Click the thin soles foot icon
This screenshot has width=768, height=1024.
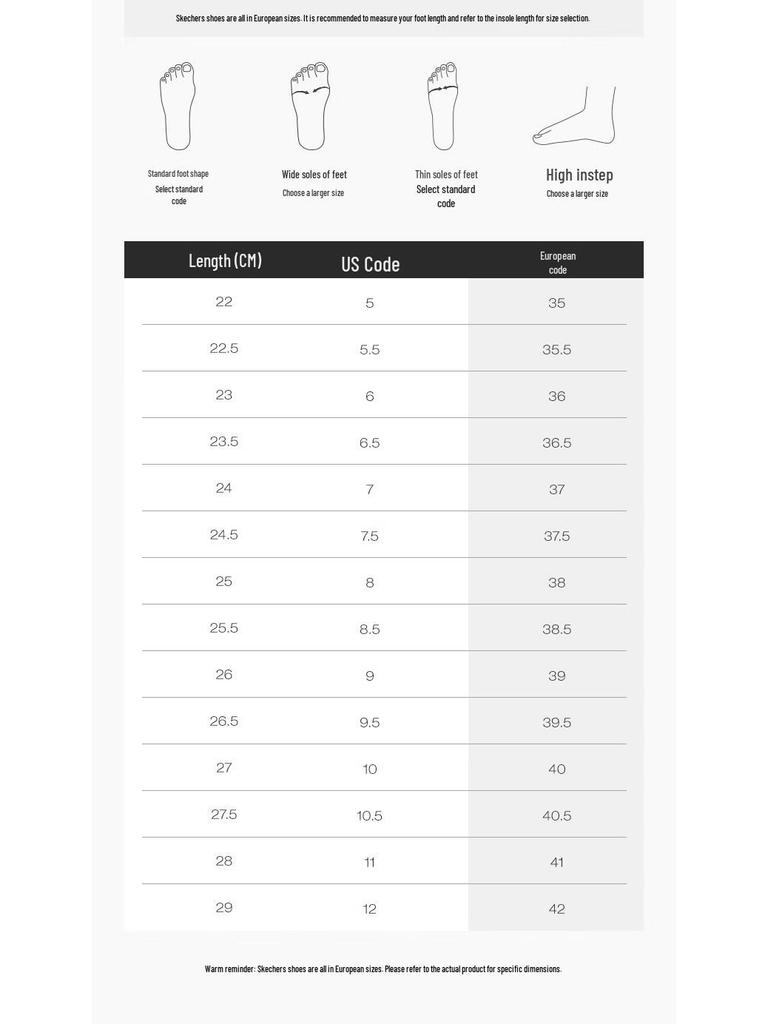pos(443,106)
